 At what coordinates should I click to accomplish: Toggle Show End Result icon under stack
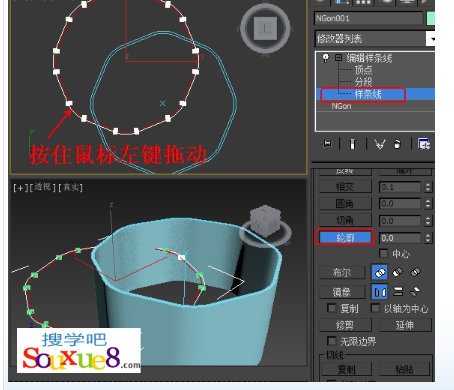click(353, 144)
